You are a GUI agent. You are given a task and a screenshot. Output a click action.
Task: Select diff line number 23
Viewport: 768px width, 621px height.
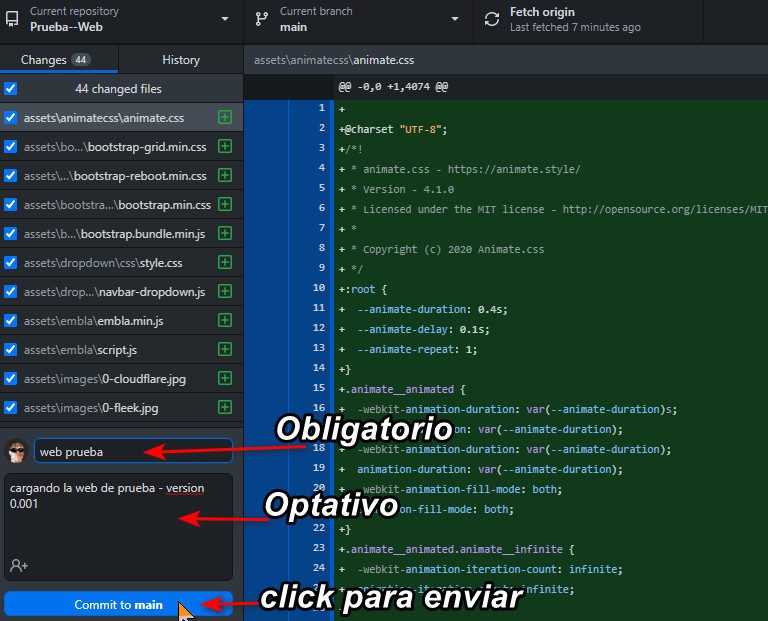click(x=319, y=548)
